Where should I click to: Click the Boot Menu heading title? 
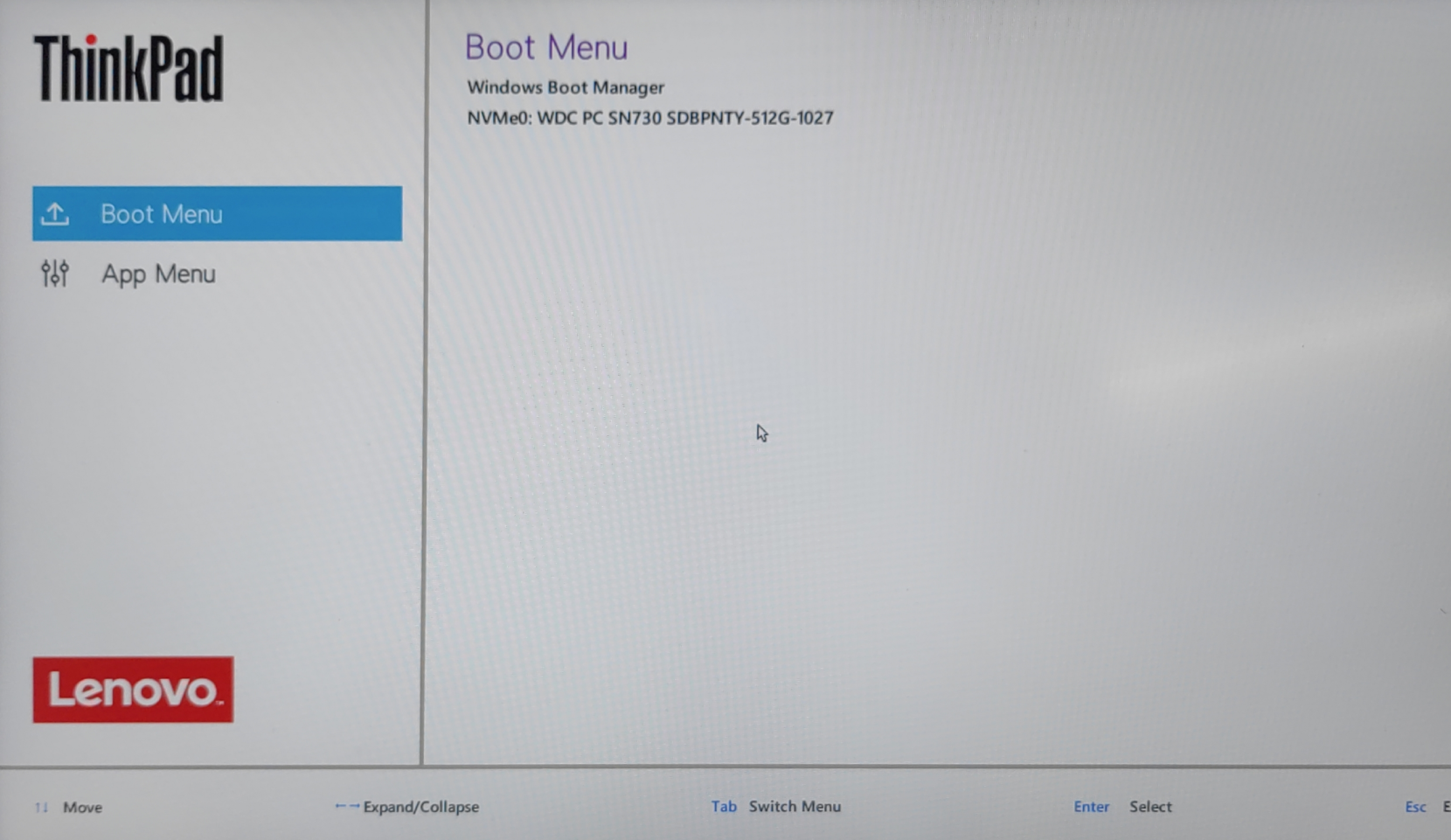click(546, 47)
